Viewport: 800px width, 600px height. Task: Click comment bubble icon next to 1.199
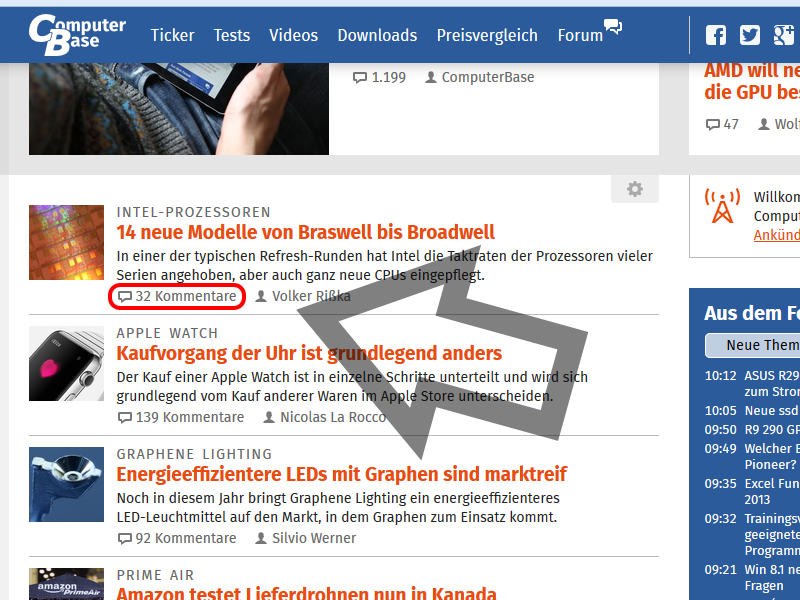360,78
